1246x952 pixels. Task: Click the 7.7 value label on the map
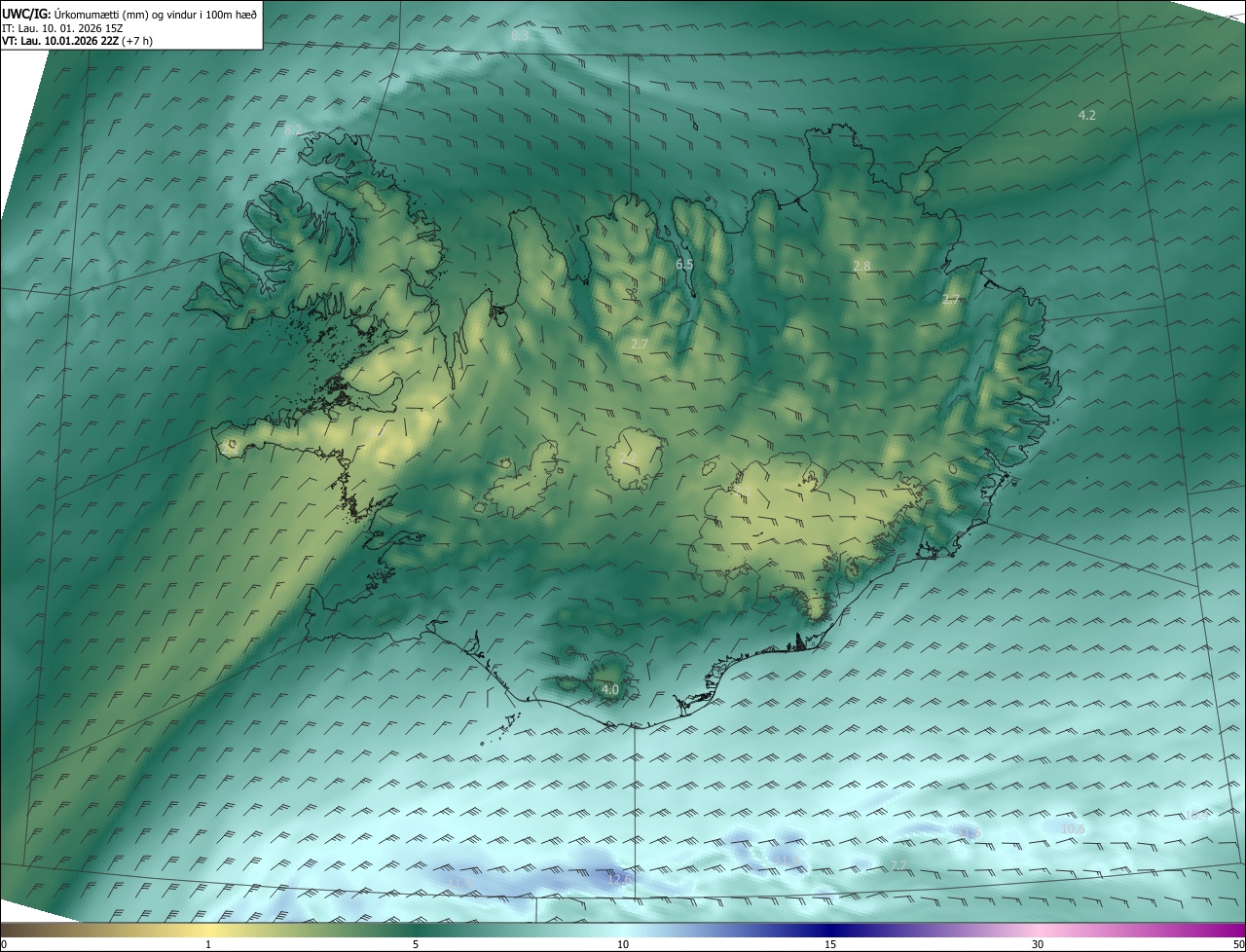pyautogui.click(x=898, y=865)
